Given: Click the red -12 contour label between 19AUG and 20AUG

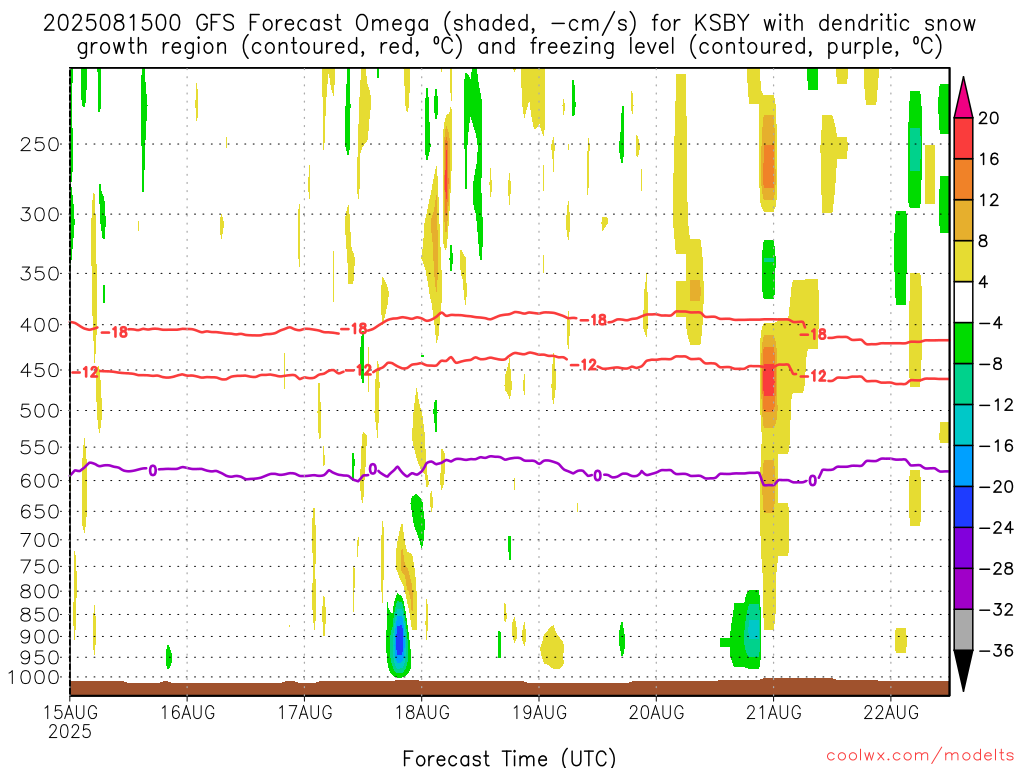Looking at the screenshot, I should coord(584,364).
